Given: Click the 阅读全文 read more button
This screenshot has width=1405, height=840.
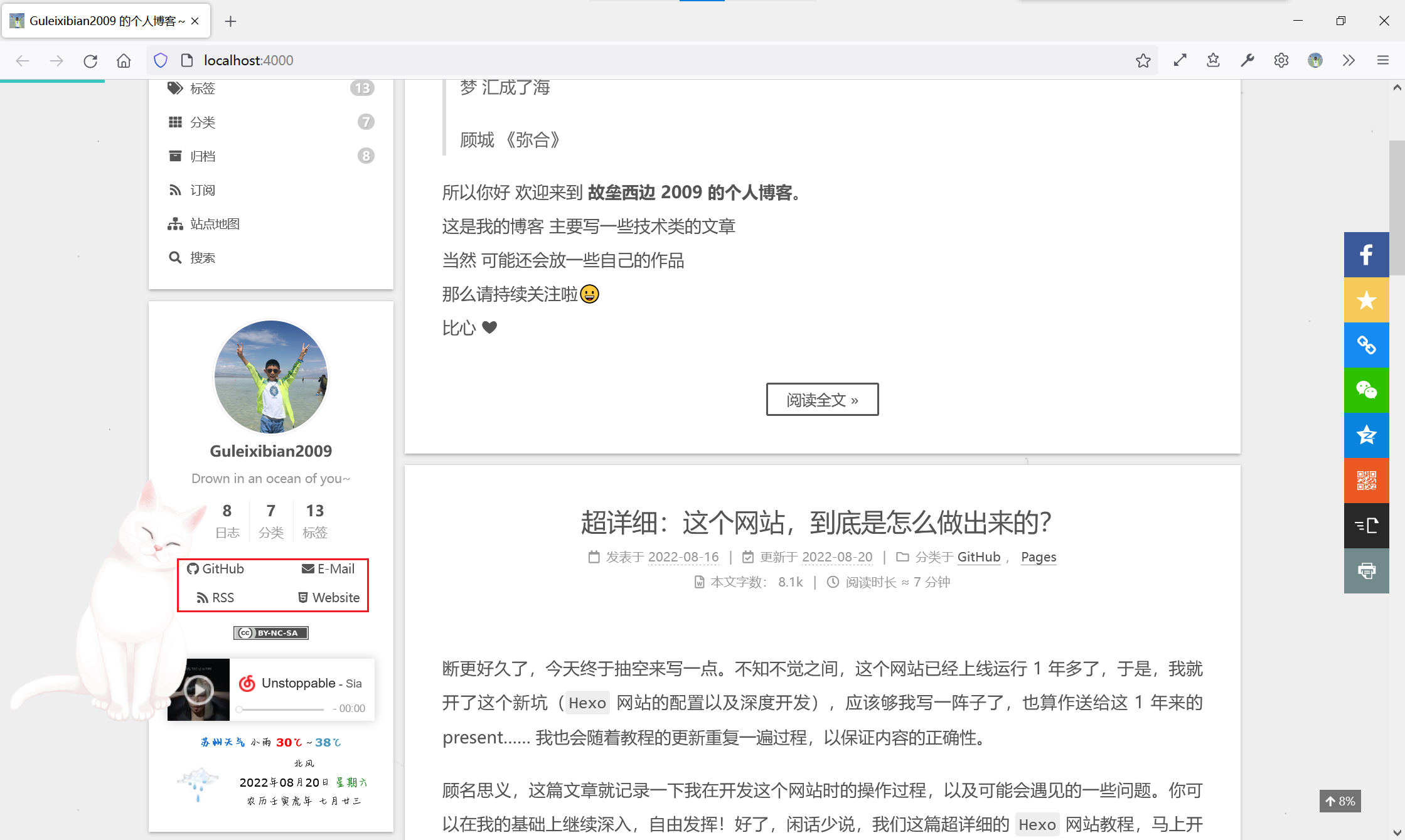Looking at the screenshot, I should tap(822, 400).
